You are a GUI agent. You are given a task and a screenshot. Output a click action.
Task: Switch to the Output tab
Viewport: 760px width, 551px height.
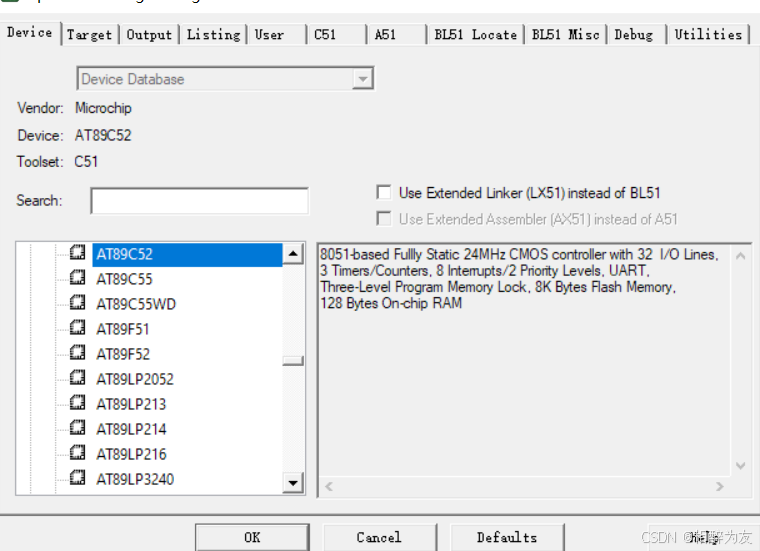pos(149,35)
